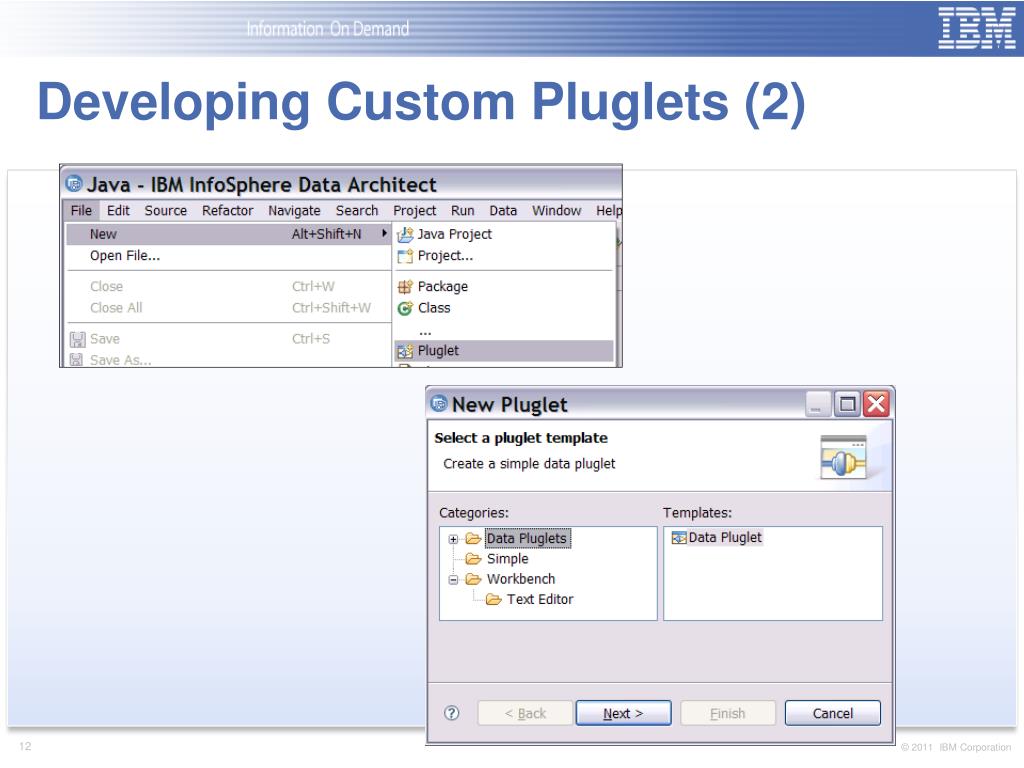Close the New Pluglet dialog
The image size is (1024, 768).
(x=876, y=404)
